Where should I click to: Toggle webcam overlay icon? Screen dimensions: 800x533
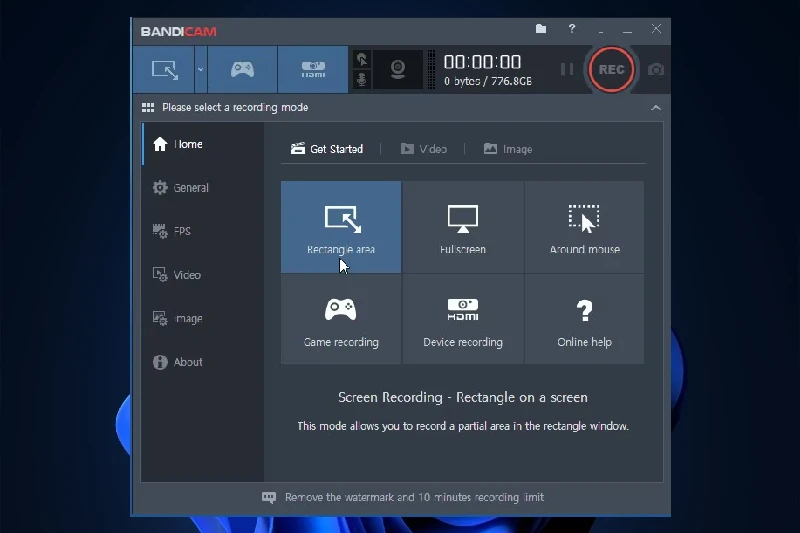(x=398, y=69)
